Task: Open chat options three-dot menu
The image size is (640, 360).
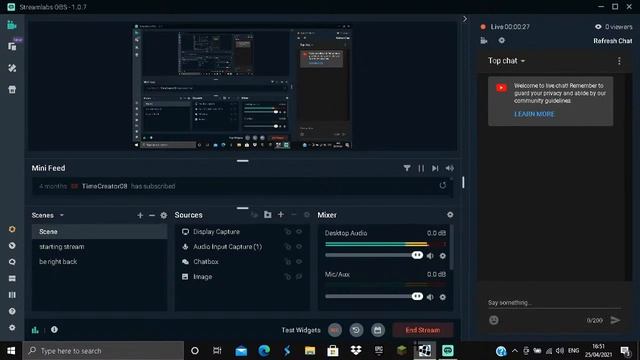Action: pyautogui.click(x=619, y=61)
